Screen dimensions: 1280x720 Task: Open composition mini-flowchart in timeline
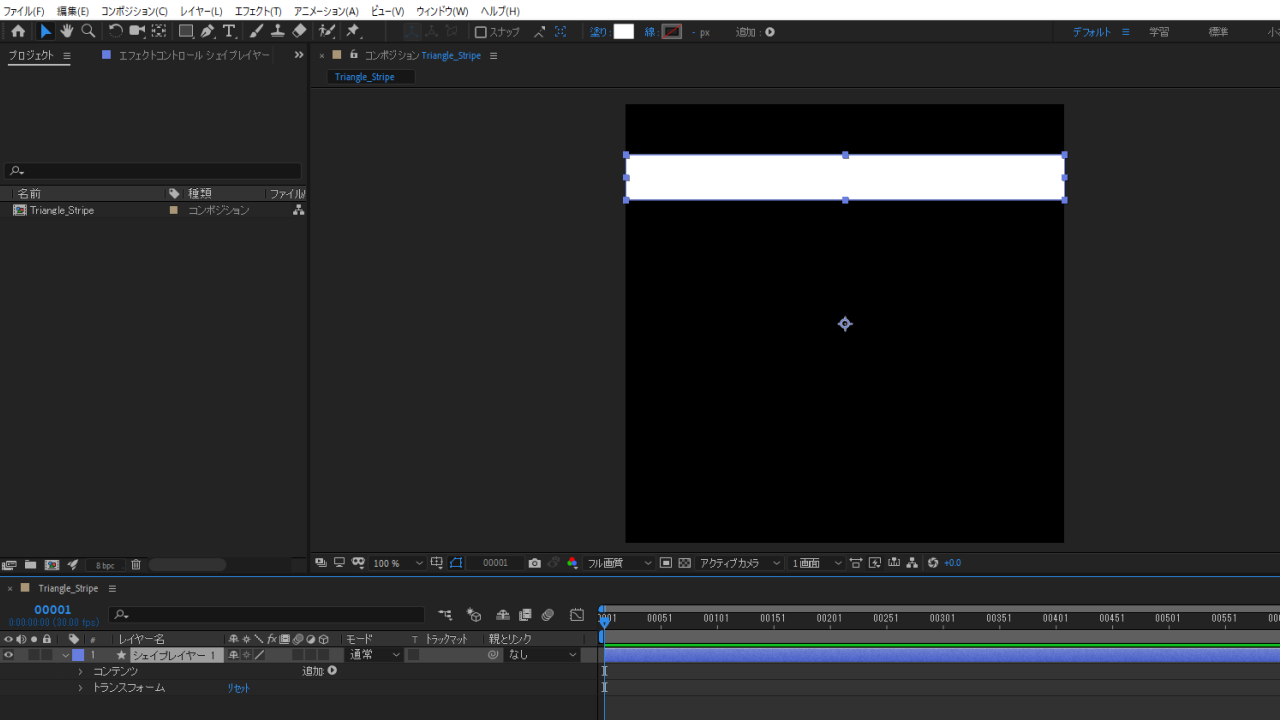(x=445, y=615)
